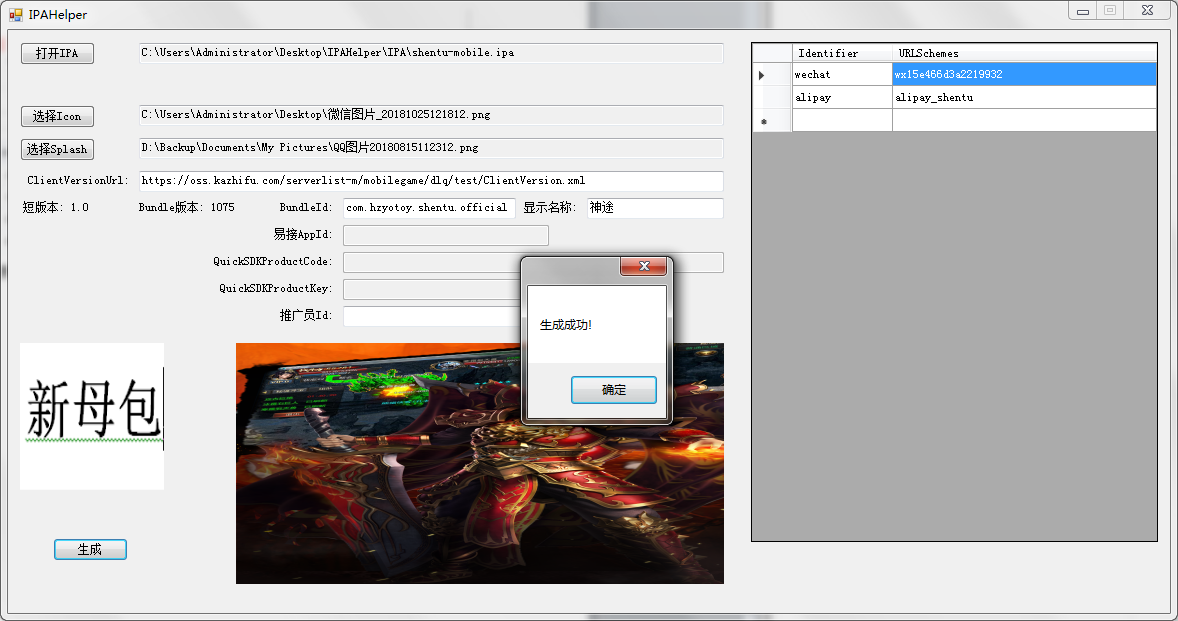Select the wechat identifier cell
The width and height of the screenshot is (1178, 621).
click(842, 74)
